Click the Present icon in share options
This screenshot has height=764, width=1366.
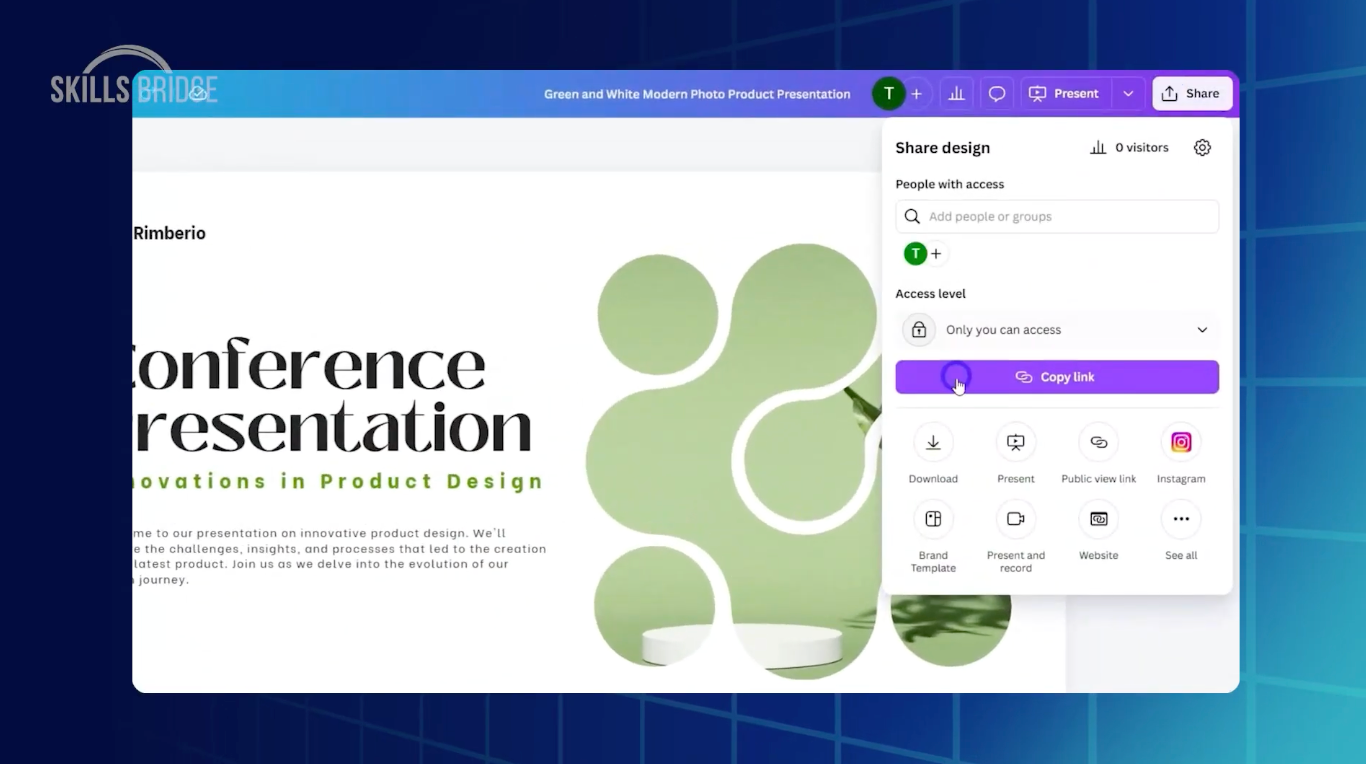[1015, 443]
